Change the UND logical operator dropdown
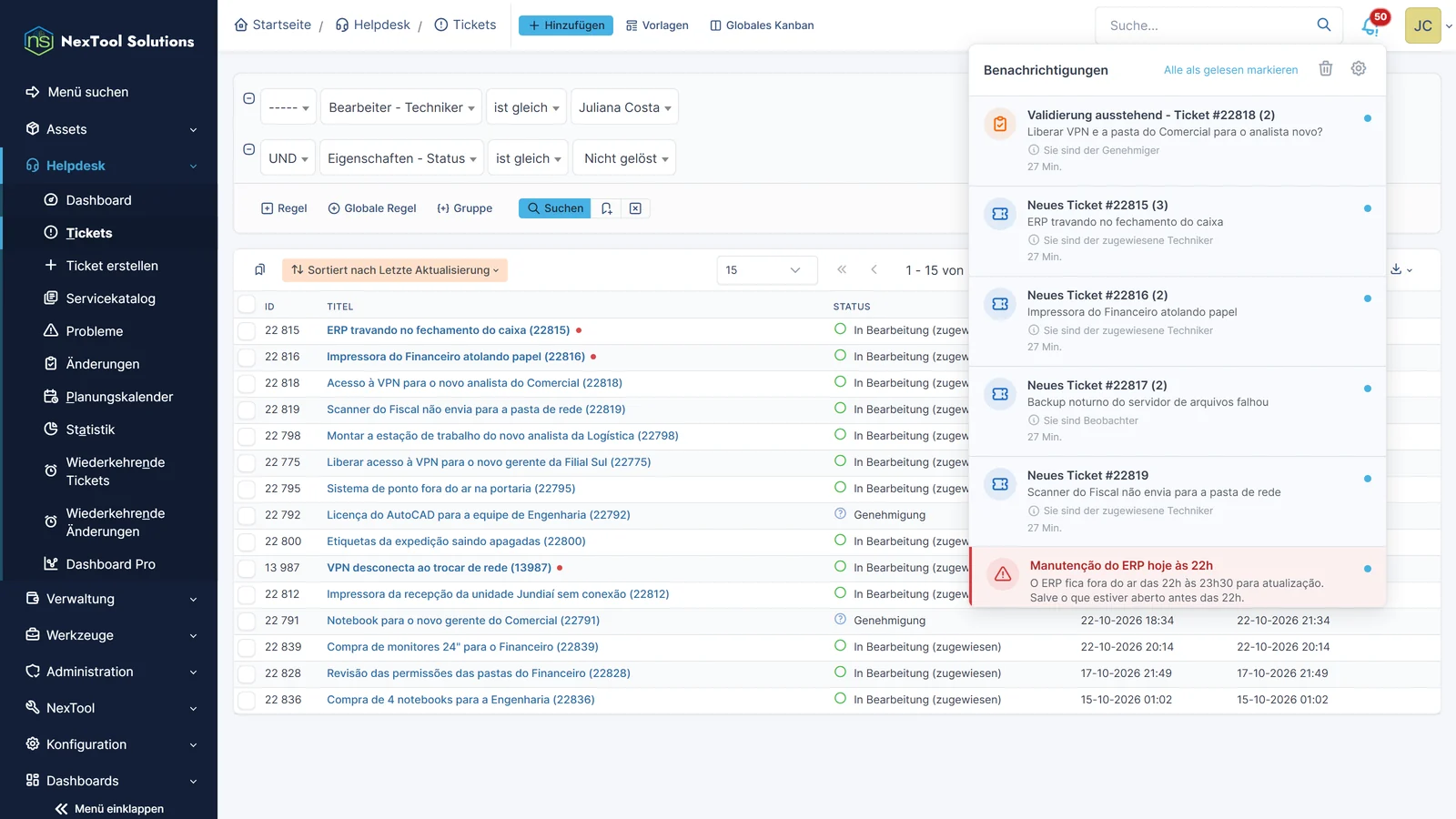 pyautogui.click(x=288, y=158)
